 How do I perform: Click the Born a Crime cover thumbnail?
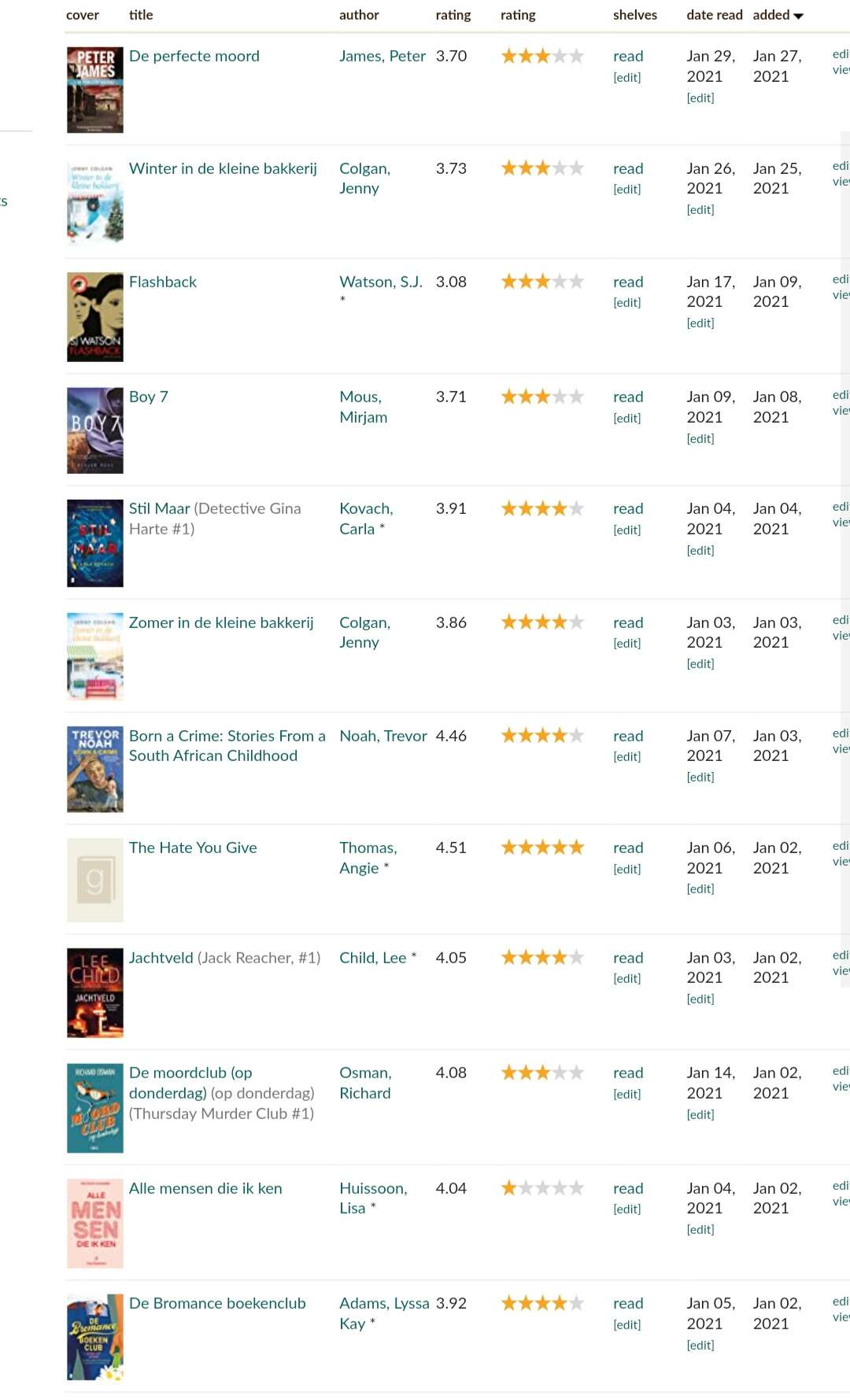pyautogui.click(x=95, y=769)
